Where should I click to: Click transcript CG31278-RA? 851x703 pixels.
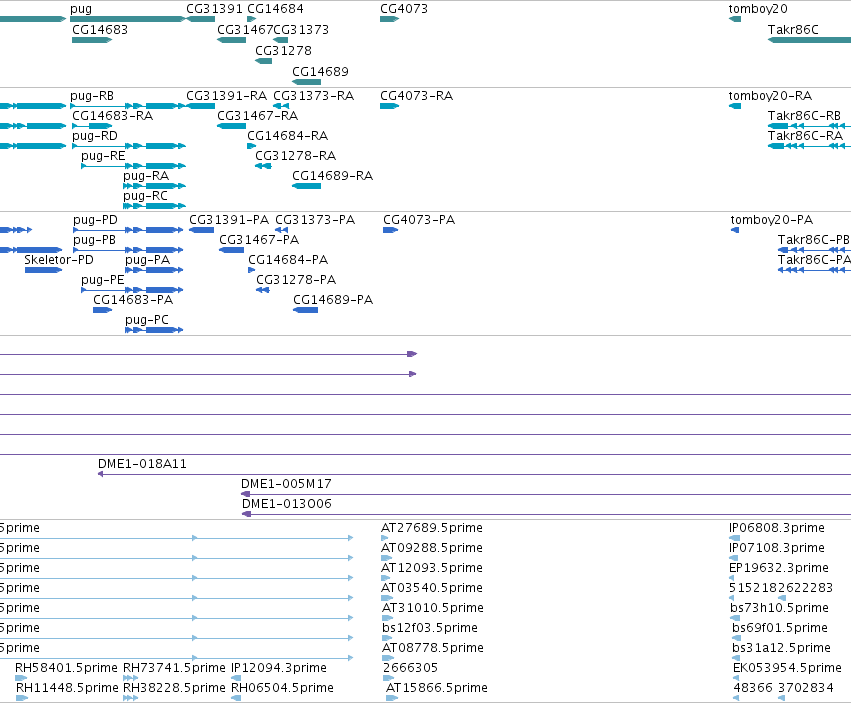point(295,156)
